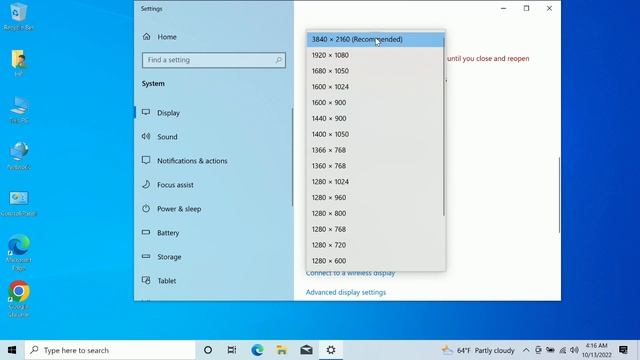
Task: Open Advanced display settings link
Action: [346, 292]
